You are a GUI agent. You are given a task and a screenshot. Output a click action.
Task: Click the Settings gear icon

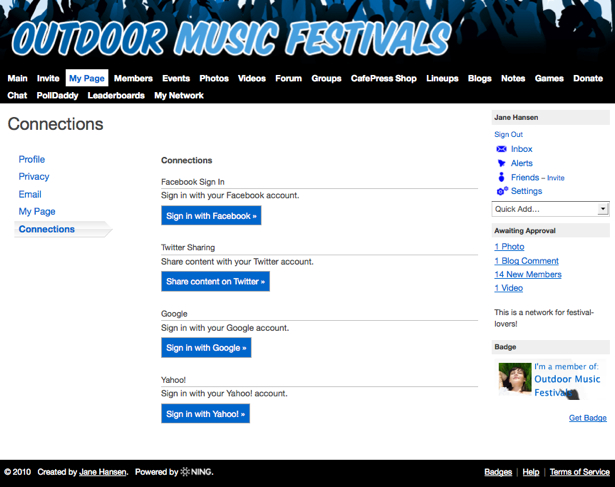(x=502, y=191)
